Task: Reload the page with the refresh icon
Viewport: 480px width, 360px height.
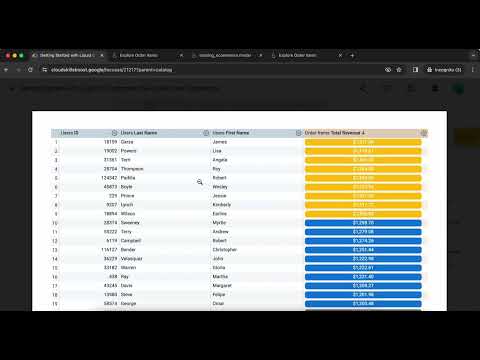Action: (30, 70)
